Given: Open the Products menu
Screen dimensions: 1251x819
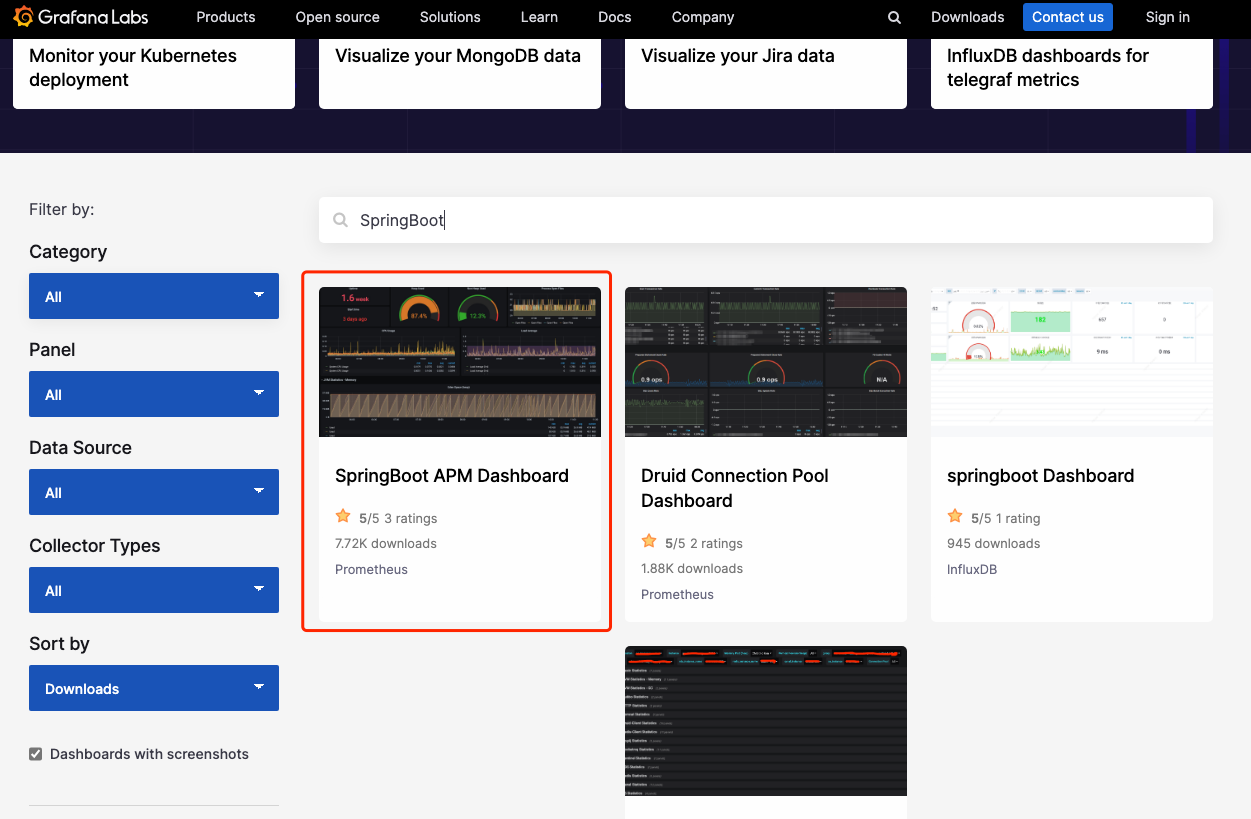Looking at the screenshot, I should 226,17.
